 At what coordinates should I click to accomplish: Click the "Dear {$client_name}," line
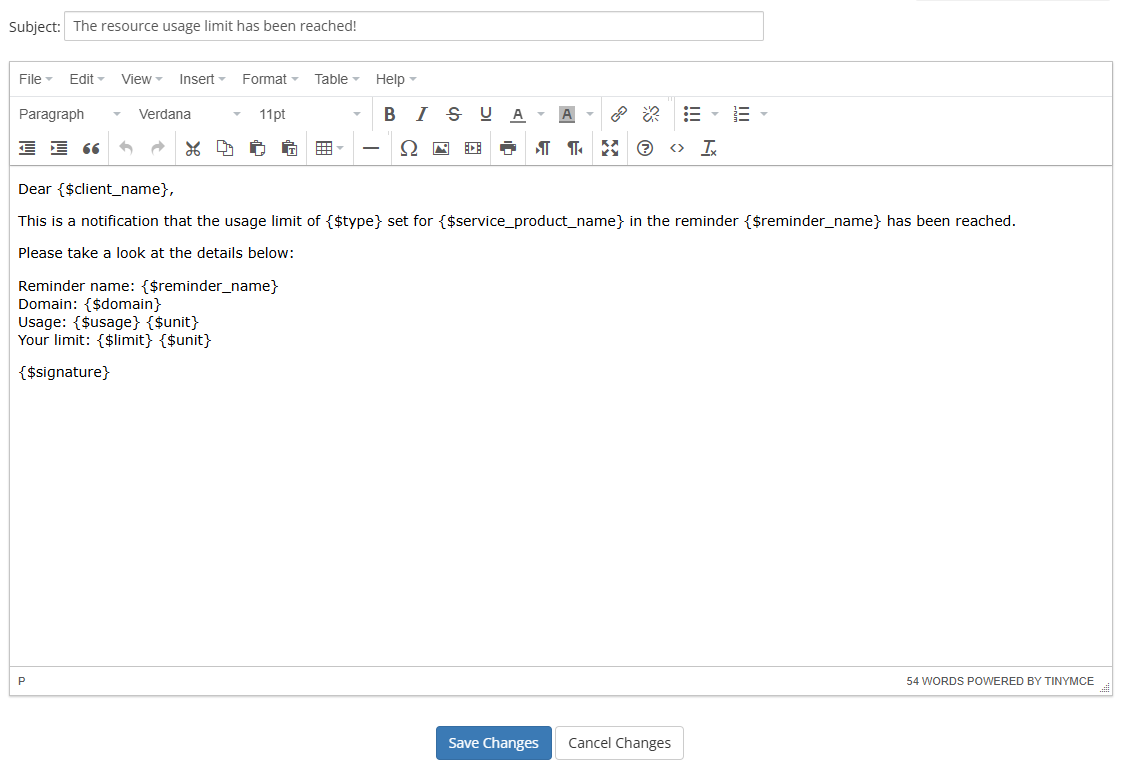(x=96, y=189)
